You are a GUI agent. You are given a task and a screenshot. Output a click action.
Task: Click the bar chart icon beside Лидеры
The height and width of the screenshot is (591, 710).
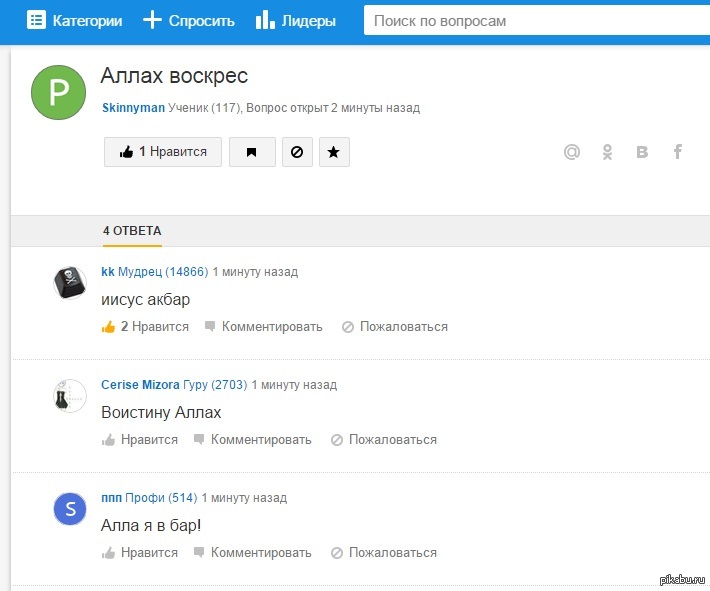pyautogui.click(x=265, y=21)
